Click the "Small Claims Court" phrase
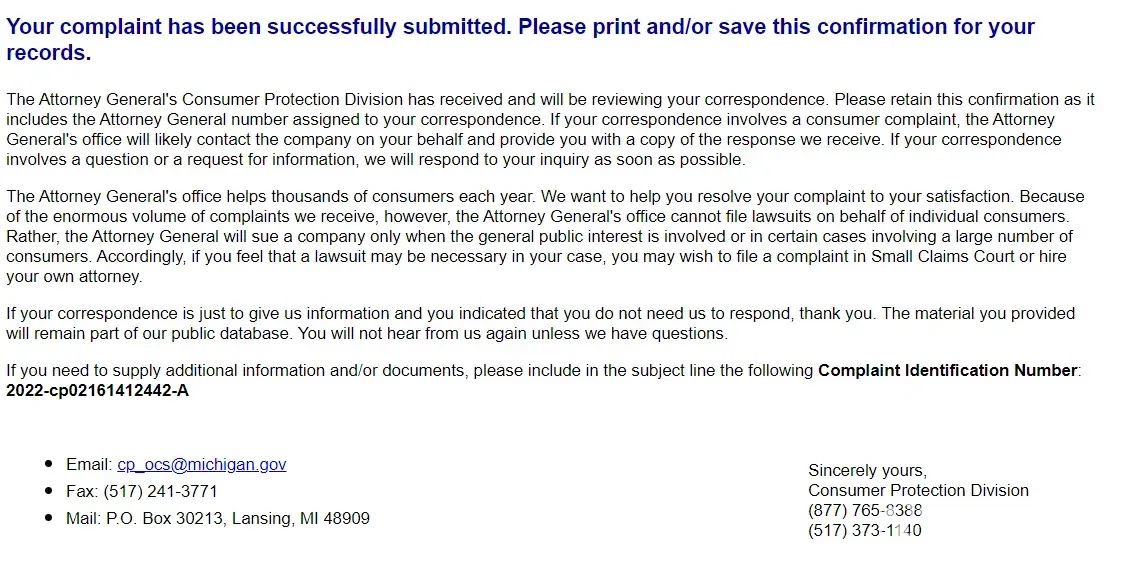The height and width of the screenshot is (565, 1140). tap(935, 257)
